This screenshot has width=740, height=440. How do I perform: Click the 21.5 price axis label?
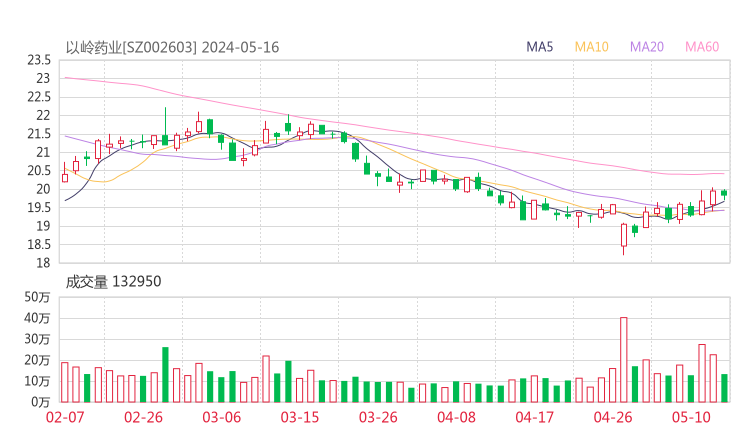point(39,134)
